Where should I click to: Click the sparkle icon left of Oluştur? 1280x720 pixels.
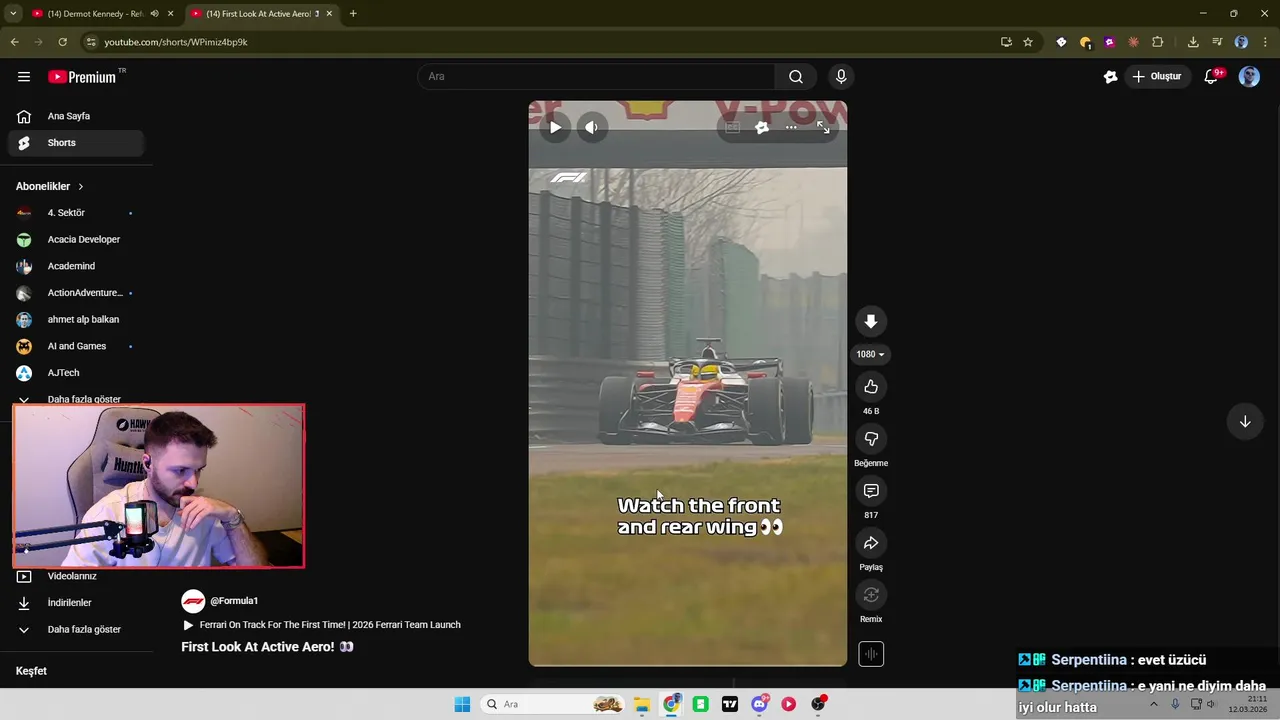pyautogui.click(x=1110, y=77)
